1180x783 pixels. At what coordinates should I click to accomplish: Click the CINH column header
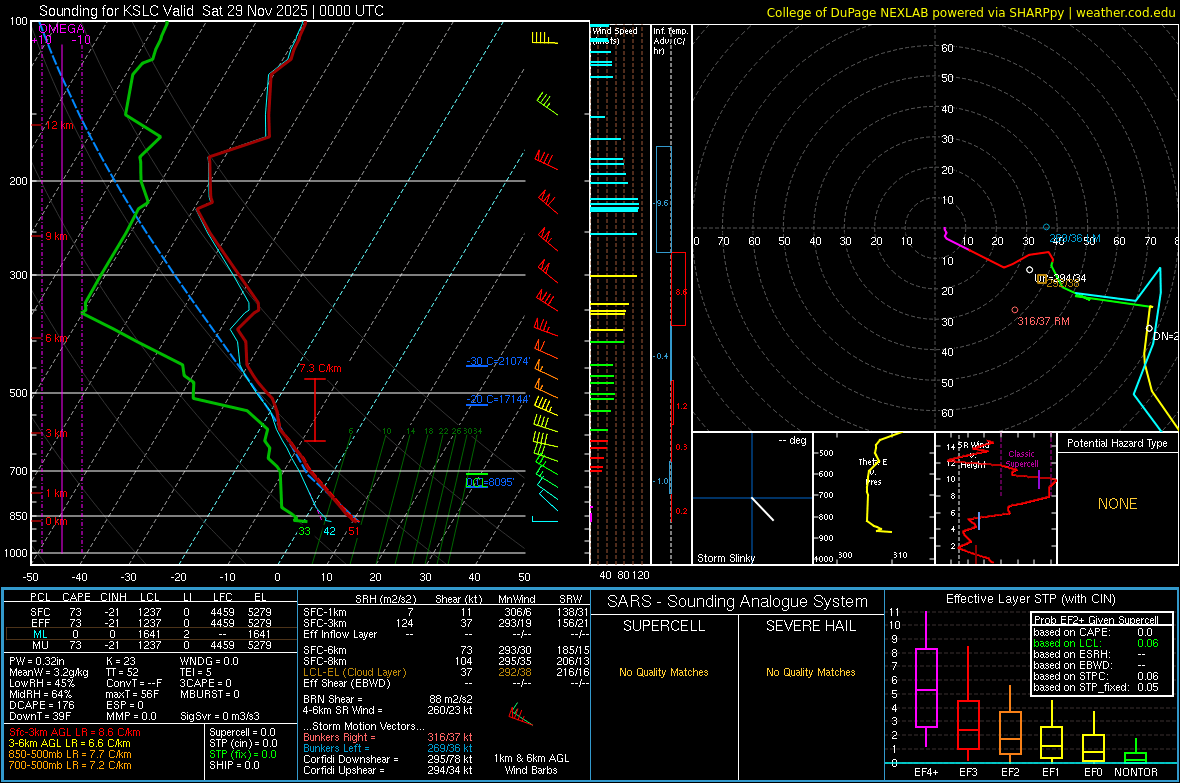[x=114, y=597]
